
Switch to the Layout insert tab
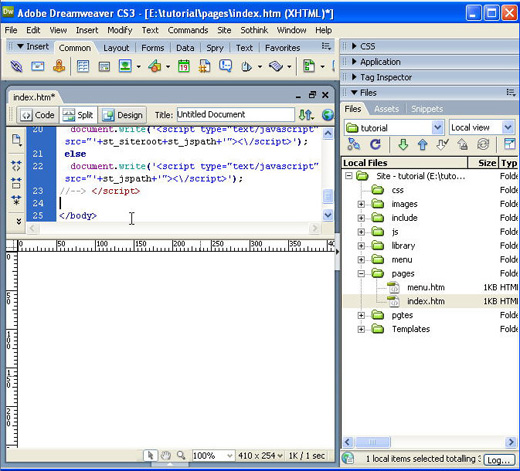point(116,48)
